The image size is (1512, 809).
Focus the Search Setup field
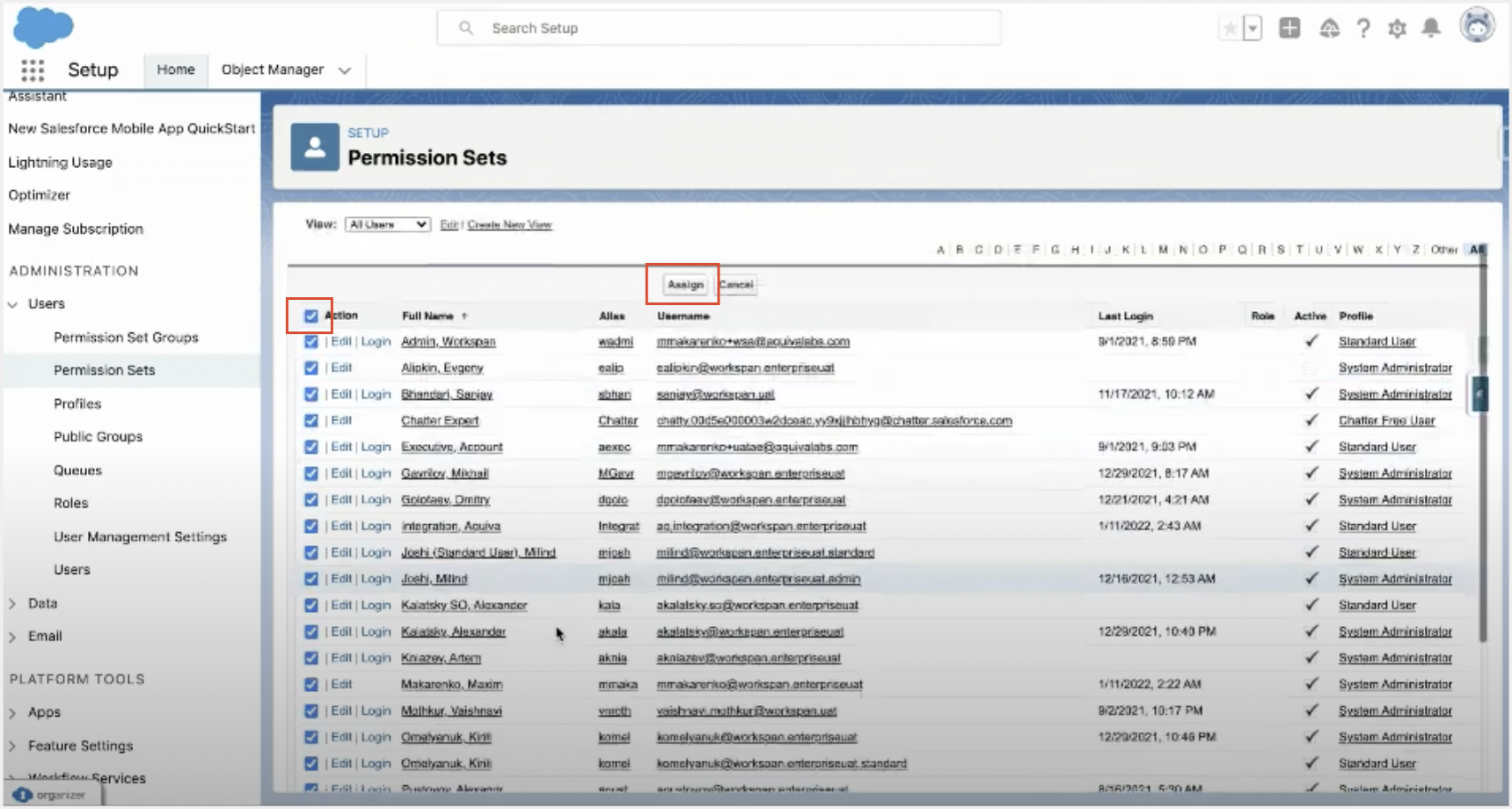pyautogui.click(x=719, y=28)
